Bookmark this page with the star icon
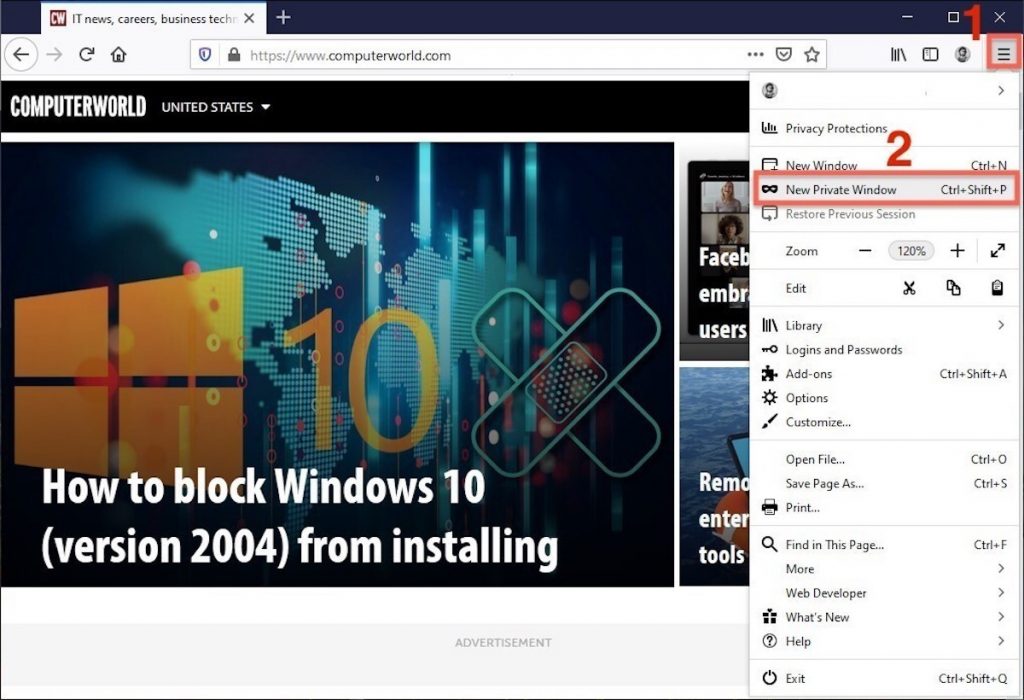This screenshot has width=1024, height=700. tap(812, 55)
